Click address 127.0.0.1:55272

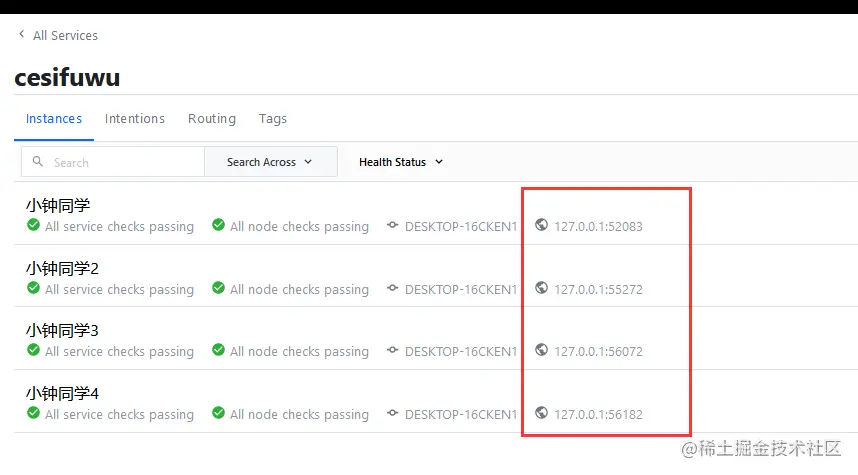[598, 289]
